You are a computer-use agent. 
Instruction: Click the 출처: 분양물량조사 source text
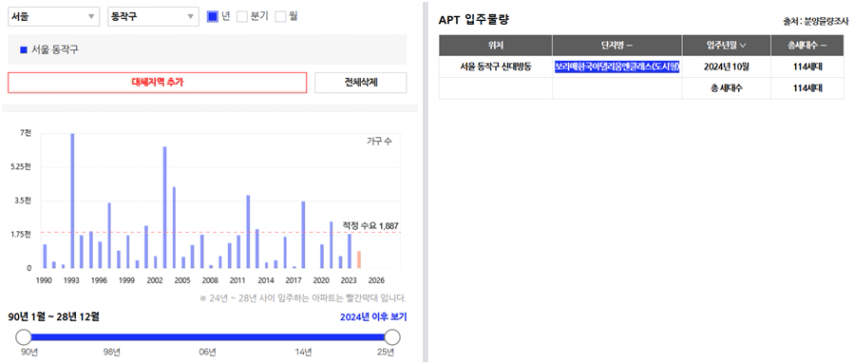tap(815, 23)
